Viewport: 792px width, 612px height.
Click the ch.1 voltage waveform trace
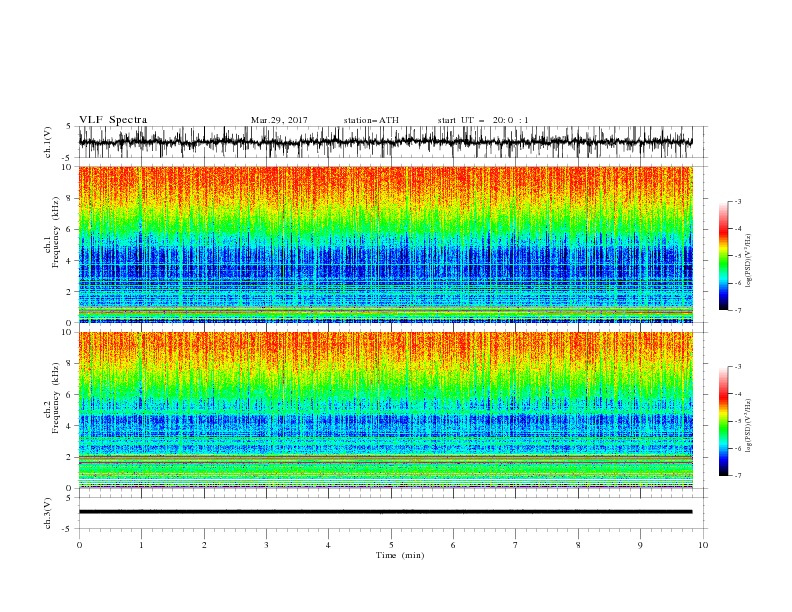click(385, 142)
